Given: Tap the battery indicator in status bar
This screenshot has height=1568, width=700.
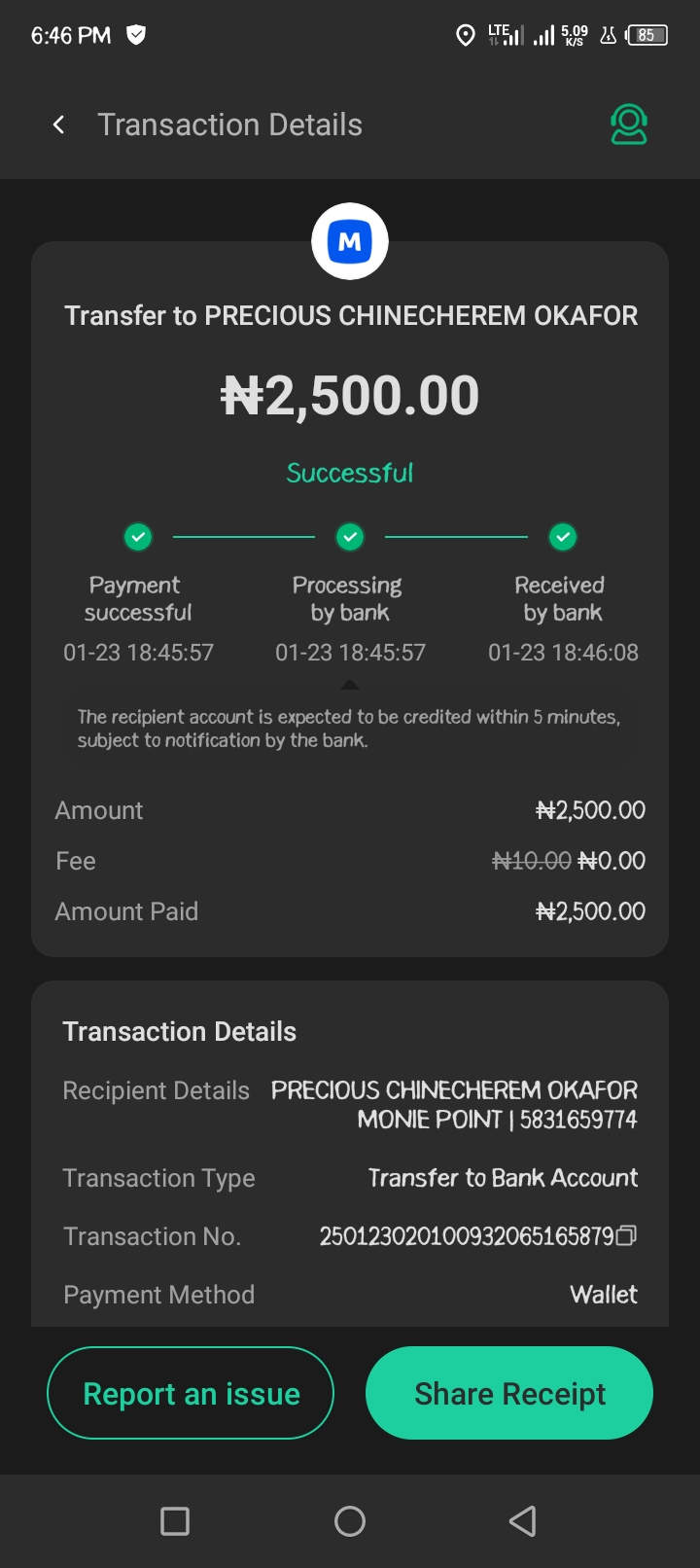Looking at the screenshot, I should pos(647,36).
